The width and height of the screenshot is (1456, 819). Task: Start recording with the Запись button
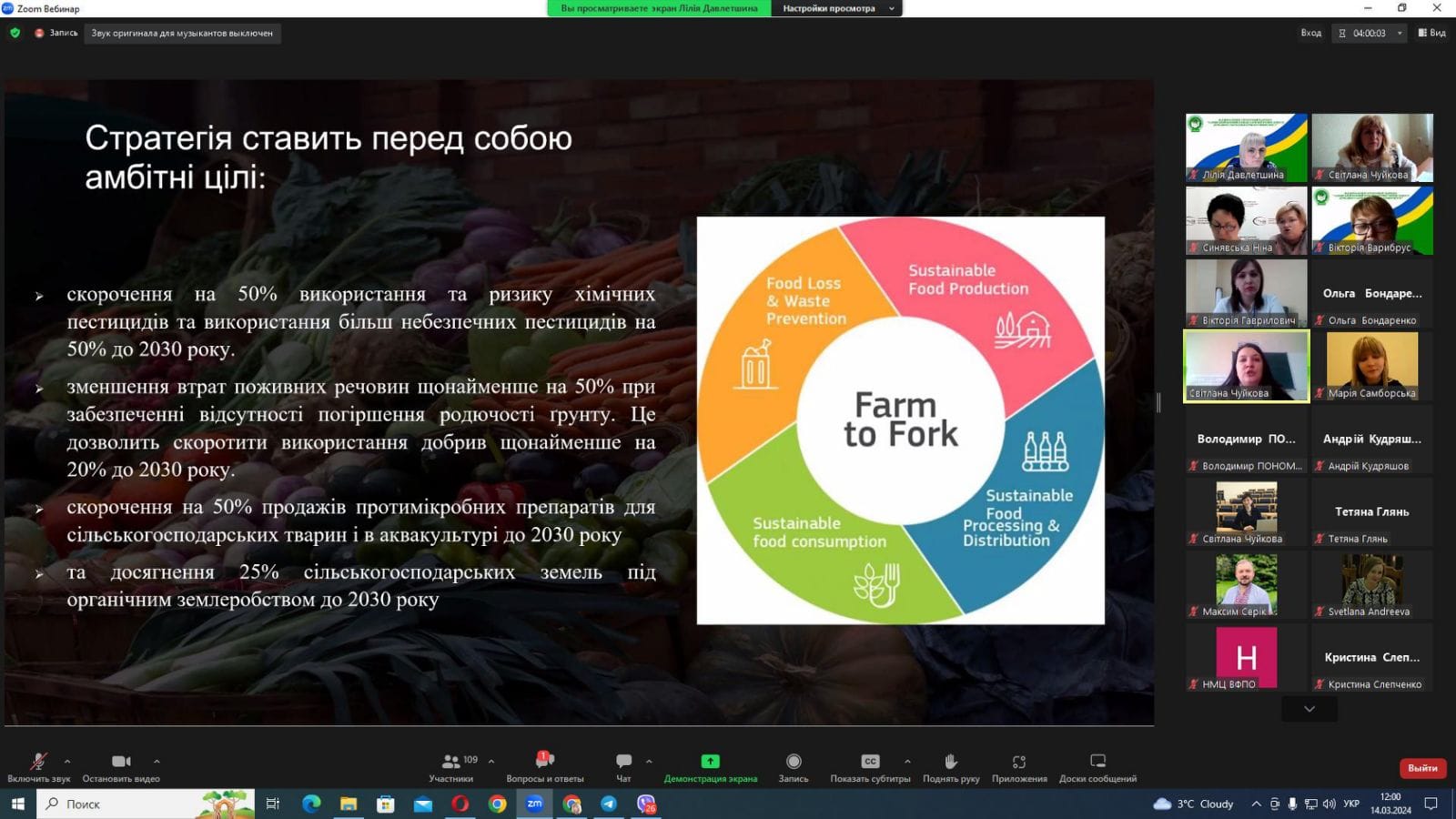794,766
